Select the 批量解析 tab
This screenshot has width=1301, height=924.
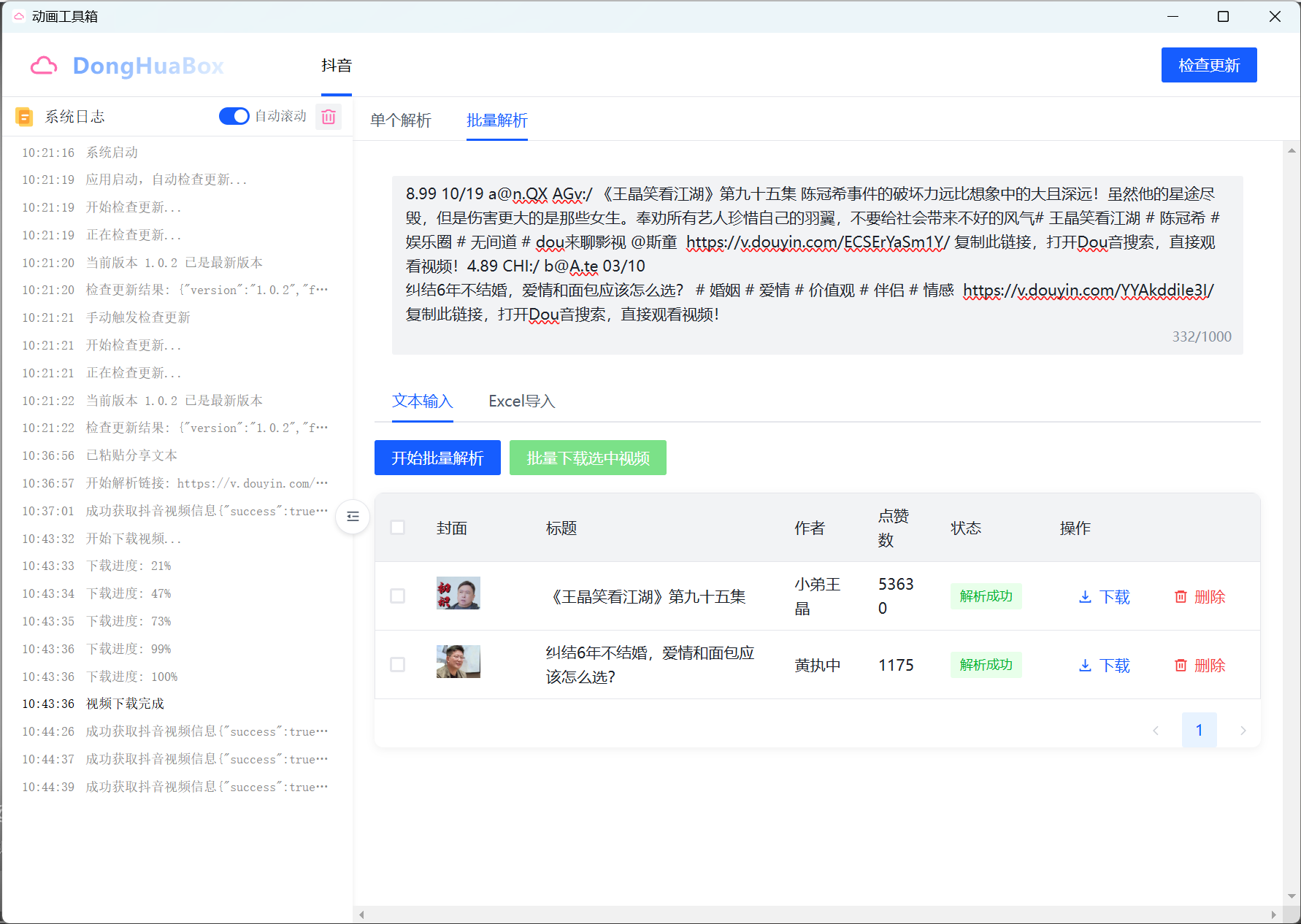497,120
